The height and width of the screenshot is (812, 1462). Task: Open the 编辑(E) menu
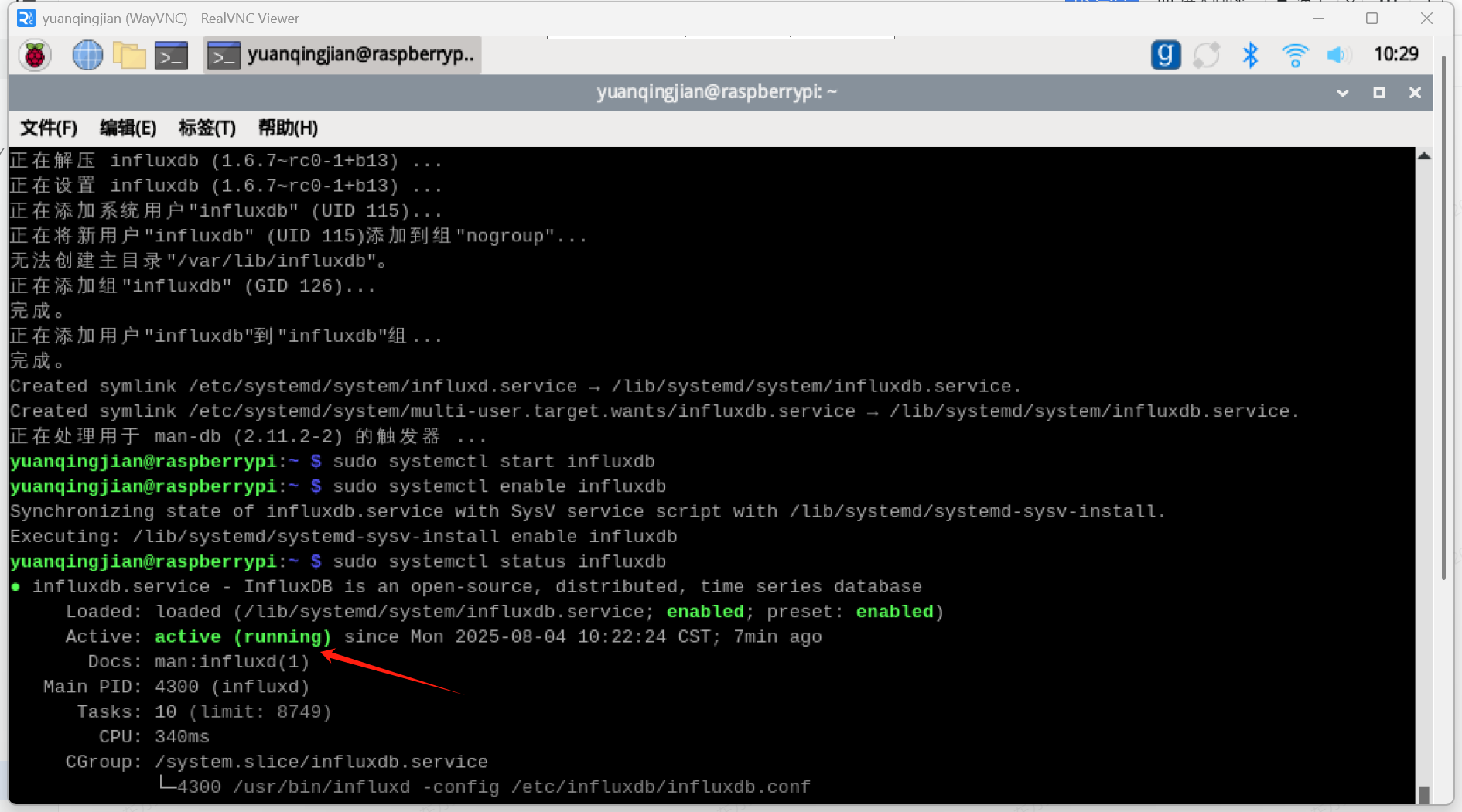click(128, 128)
